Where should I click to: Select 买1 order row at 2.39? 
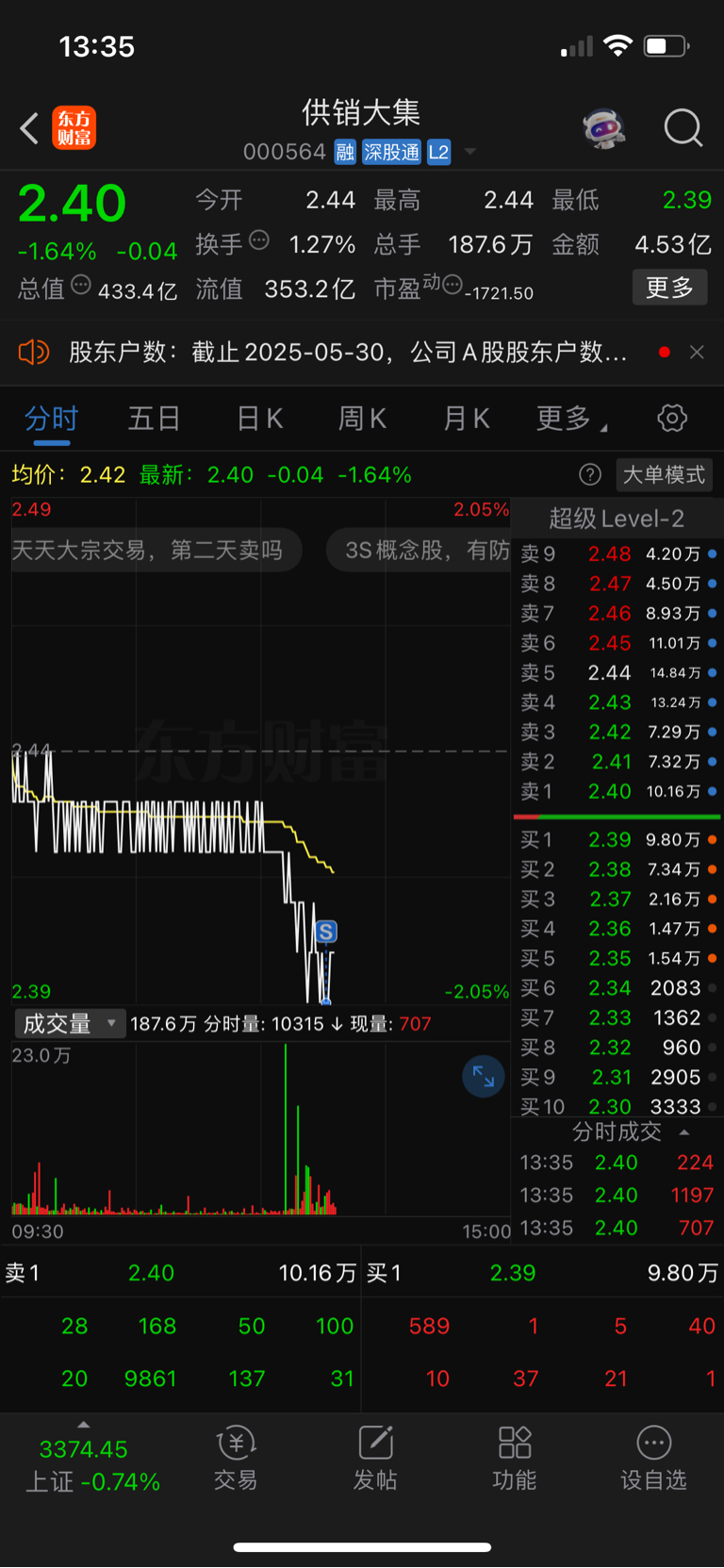pos(618,839)
